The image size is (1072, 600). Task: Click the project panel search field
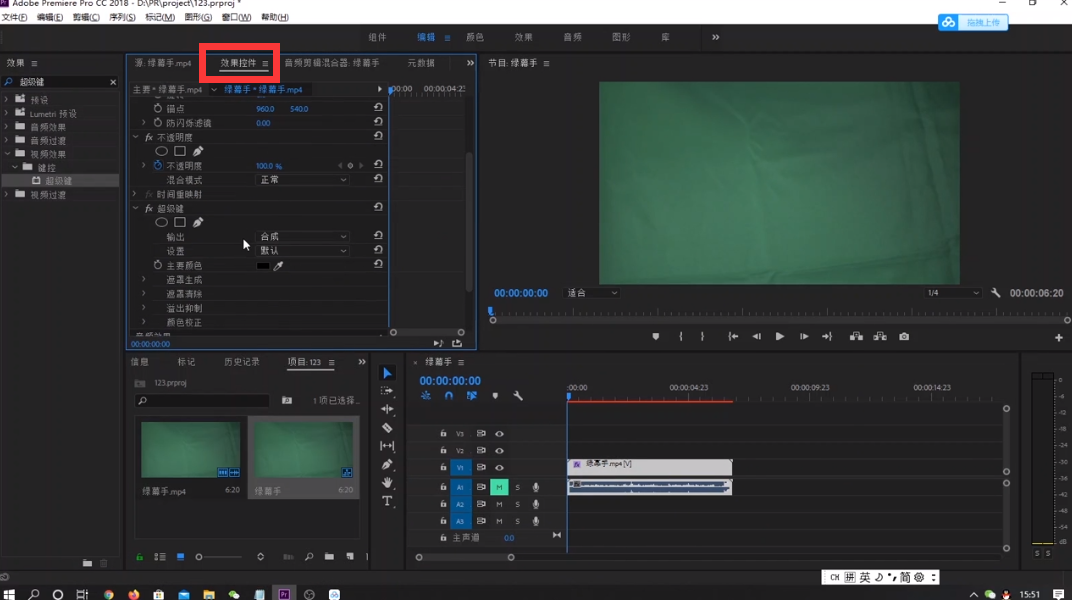click(x=202, y=400)
